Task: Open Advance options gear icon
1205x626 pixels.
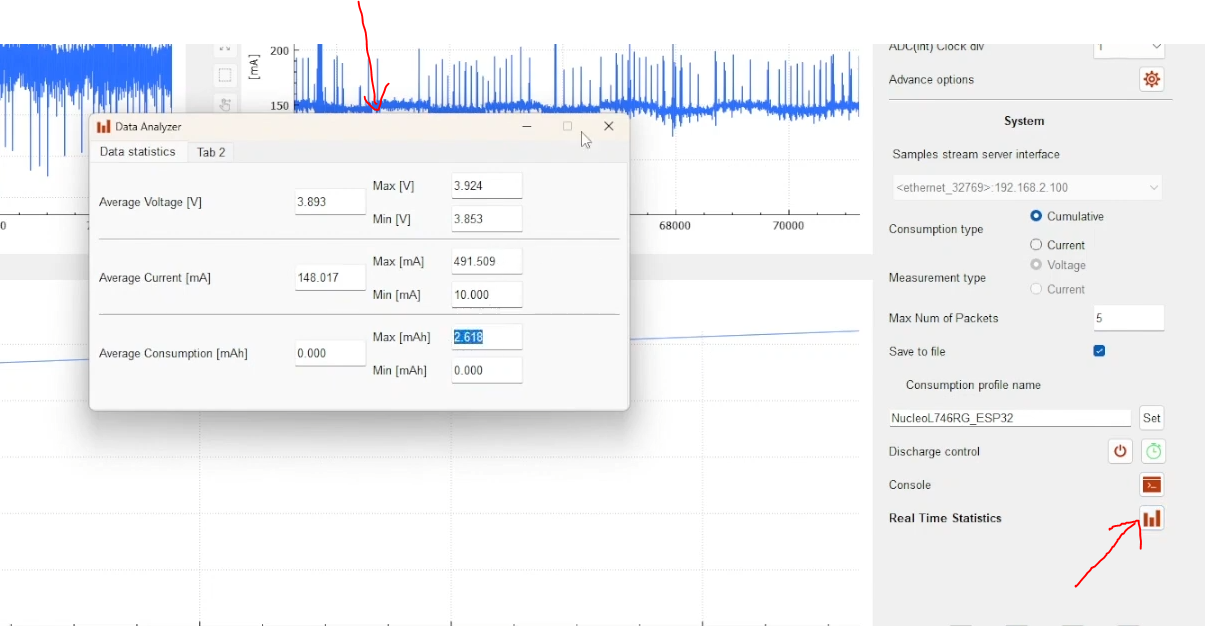Action: (x=1152, y=80)
